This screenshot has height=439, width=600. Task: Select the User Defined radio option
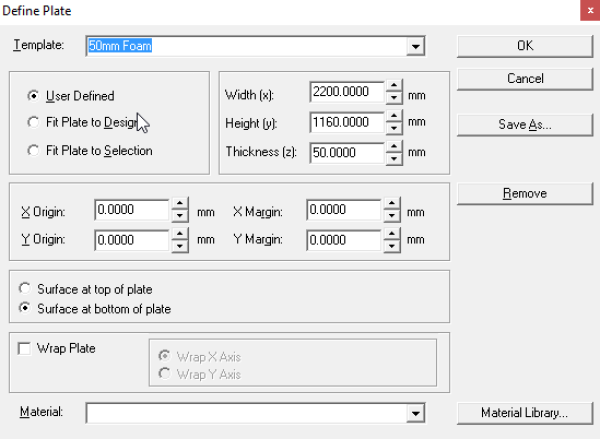point(34,96)
